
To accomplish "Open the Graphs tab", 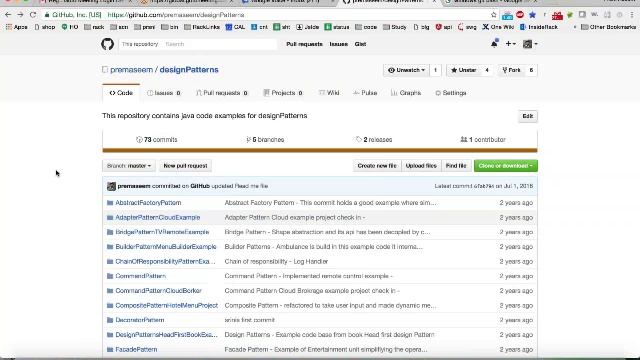I will [x=406, y=93].
